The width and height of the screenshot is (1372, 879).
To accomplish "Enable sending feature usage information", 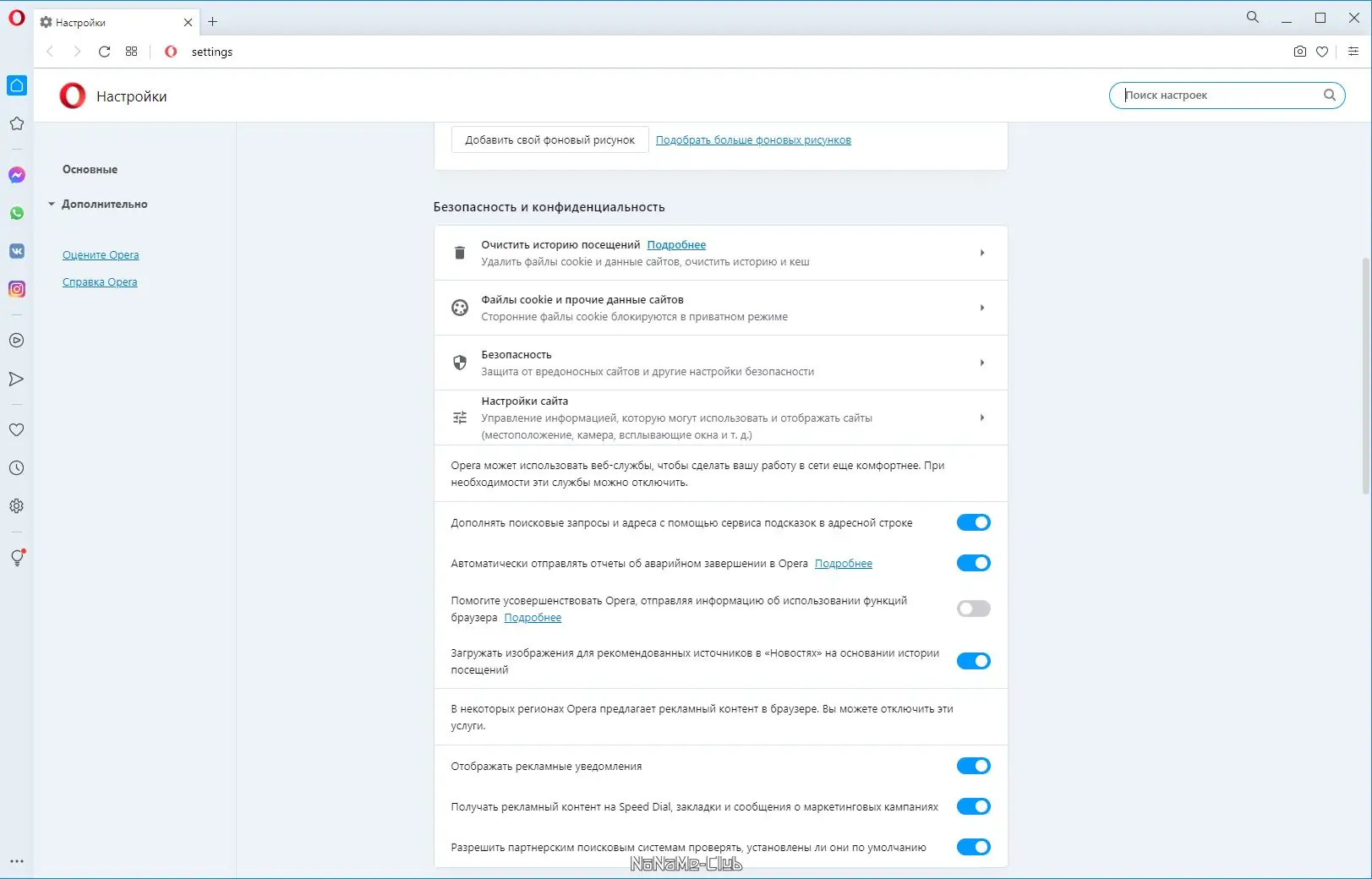I will pyautogui.click(x=974, y=609).
